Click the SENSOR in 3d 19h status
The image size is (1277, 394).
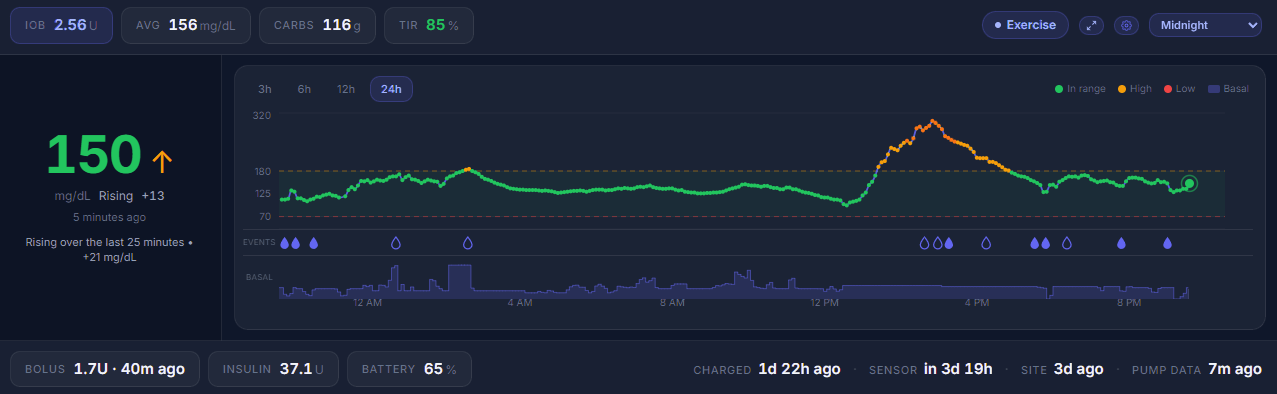[930, 369]
